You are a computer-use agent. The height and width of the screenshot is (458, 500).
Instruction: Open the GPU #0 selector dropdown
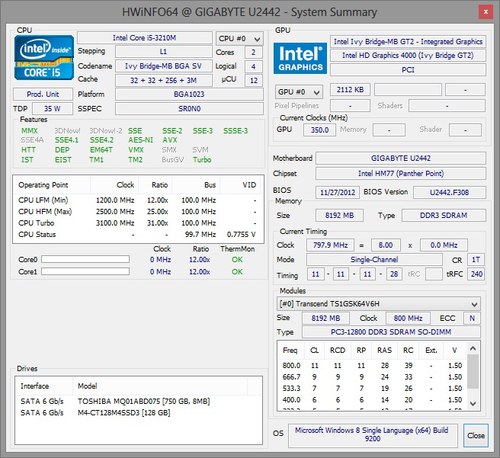tap(299, 92)
